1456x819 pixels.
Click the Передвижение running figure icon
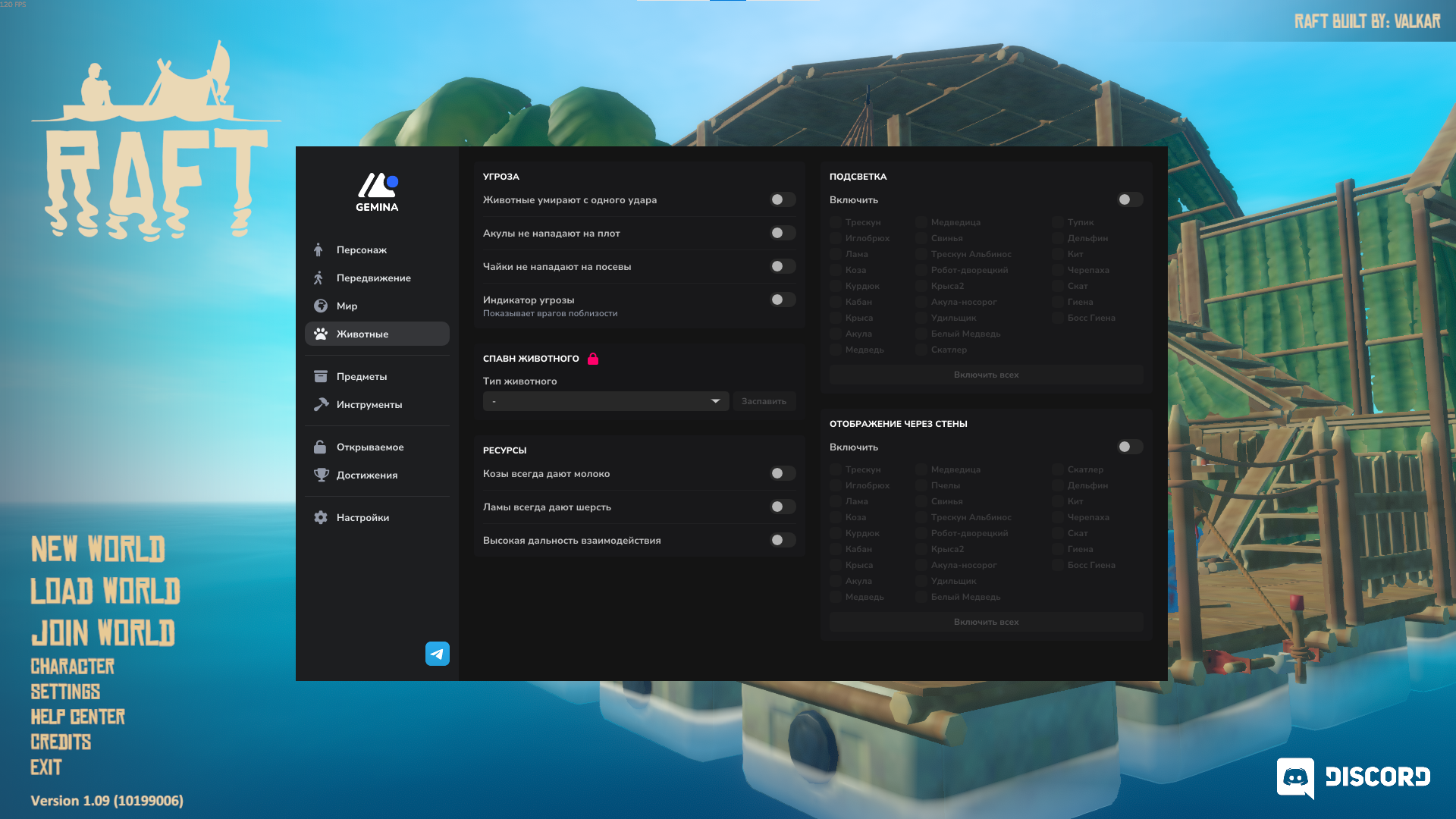pos(318,278)
